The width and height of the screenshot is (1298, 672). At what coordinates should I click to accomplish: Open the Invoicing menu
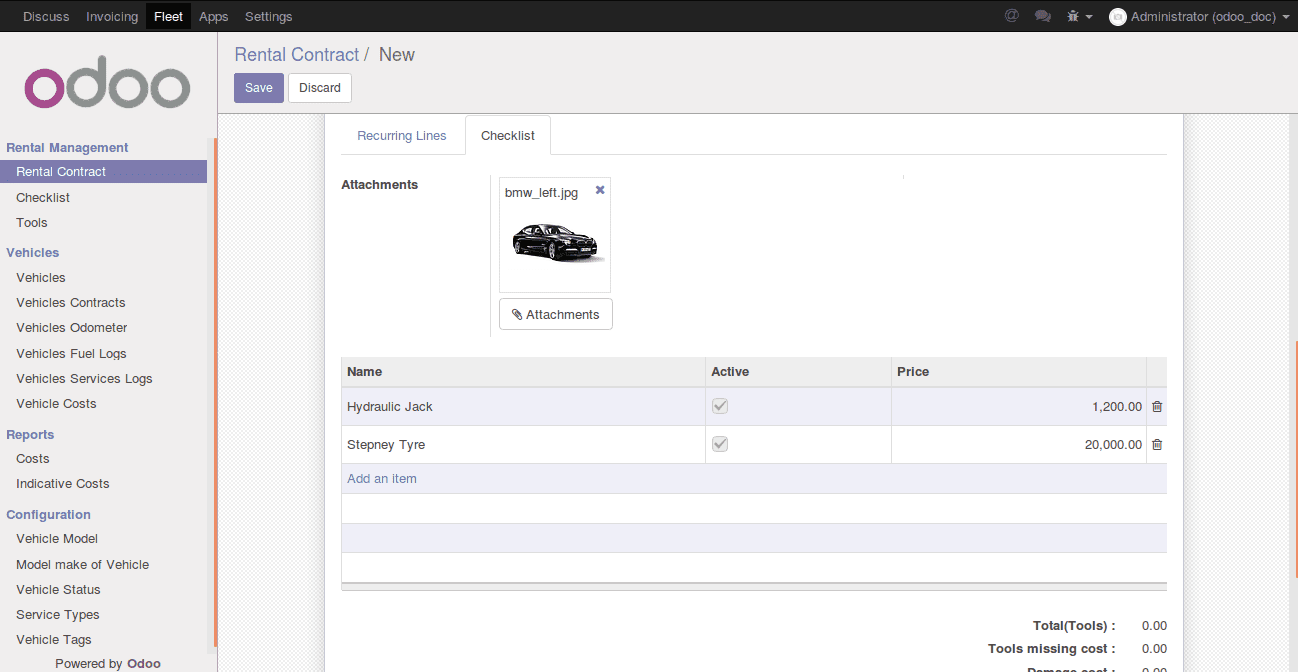tap(112, 16)
